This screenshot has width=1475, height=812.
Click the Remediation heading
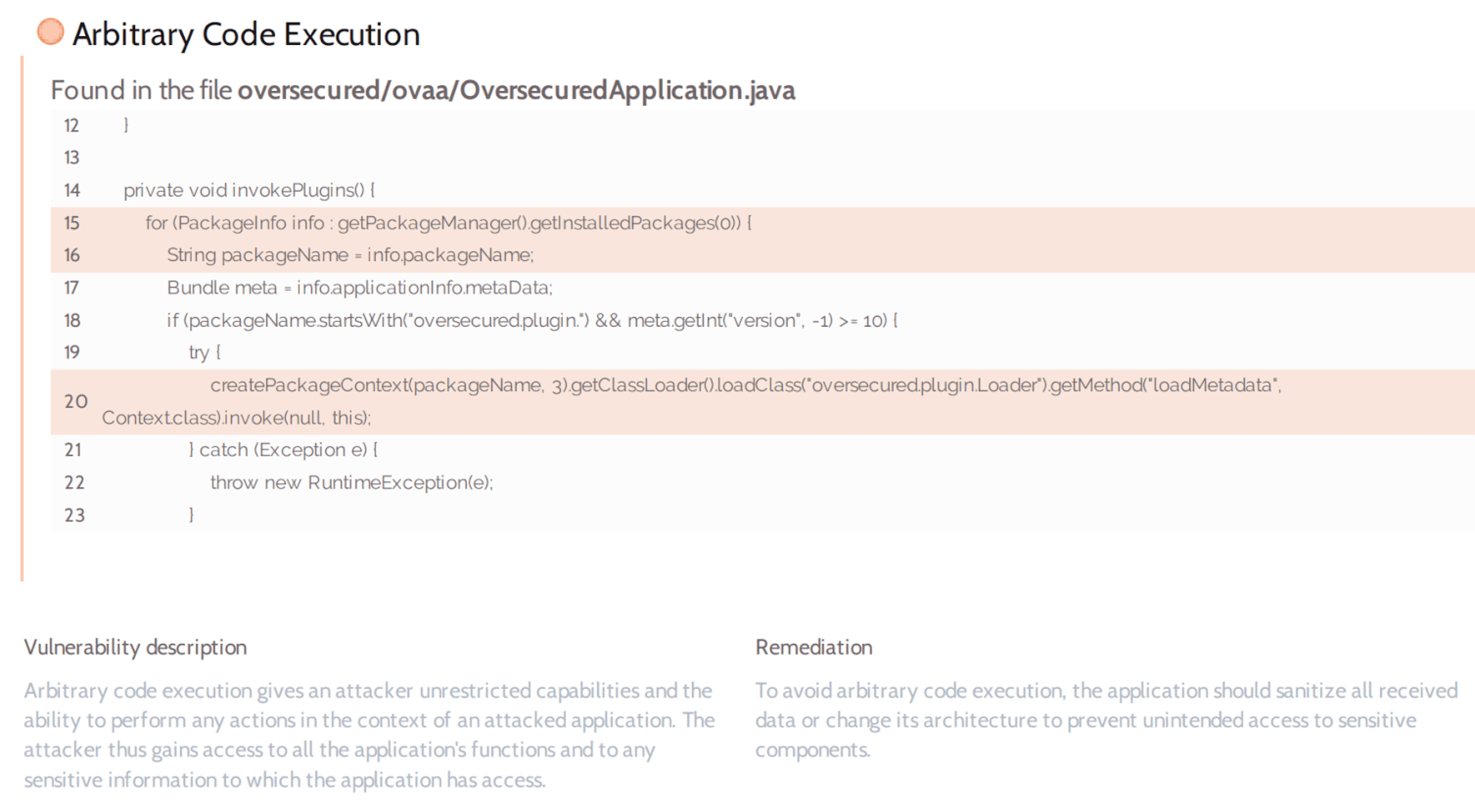click(814, 647)
